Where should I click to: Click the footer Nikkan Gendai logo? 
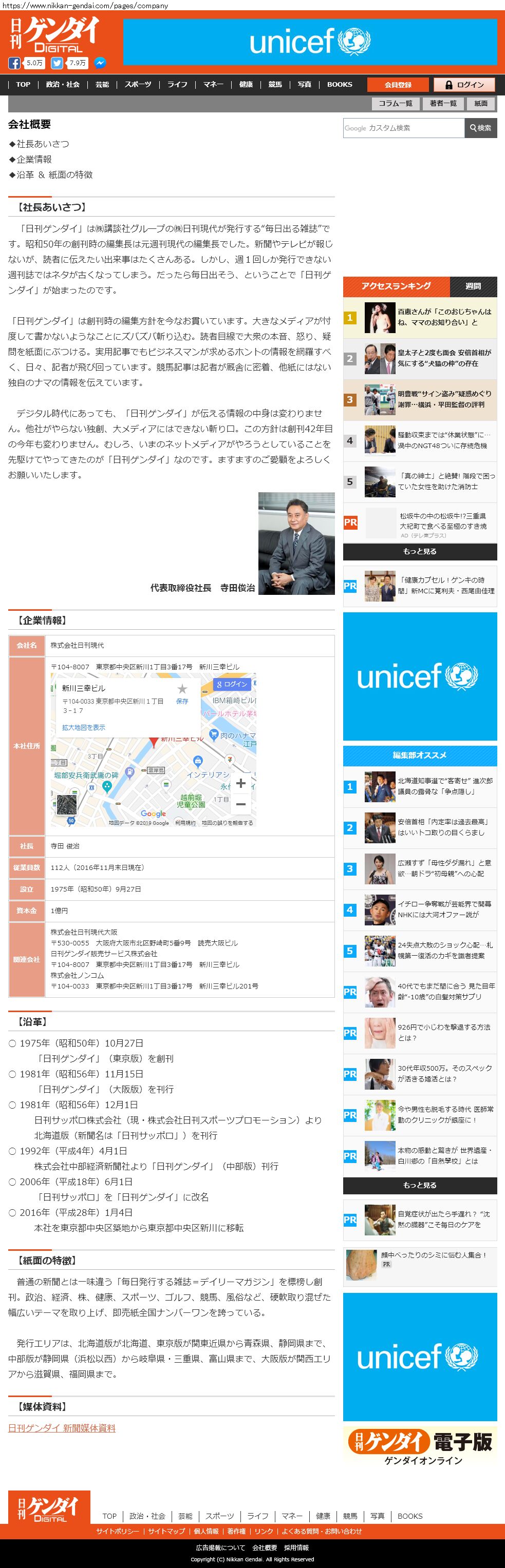pyautogui.click(x=49, y=1506)
